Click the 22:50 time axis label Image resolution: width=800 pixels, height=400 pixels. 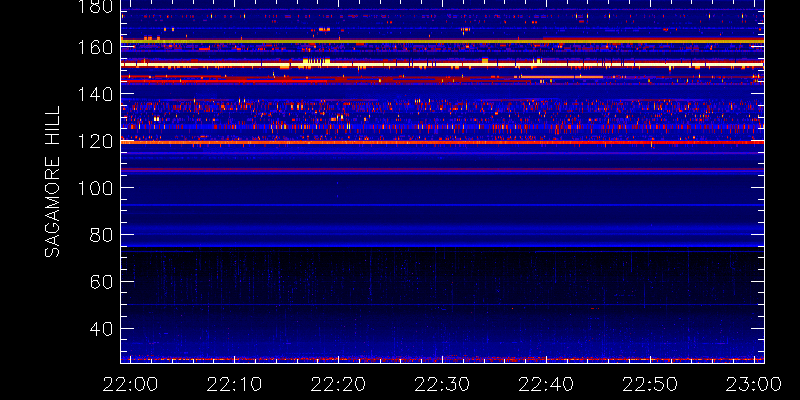pos(650,384)
